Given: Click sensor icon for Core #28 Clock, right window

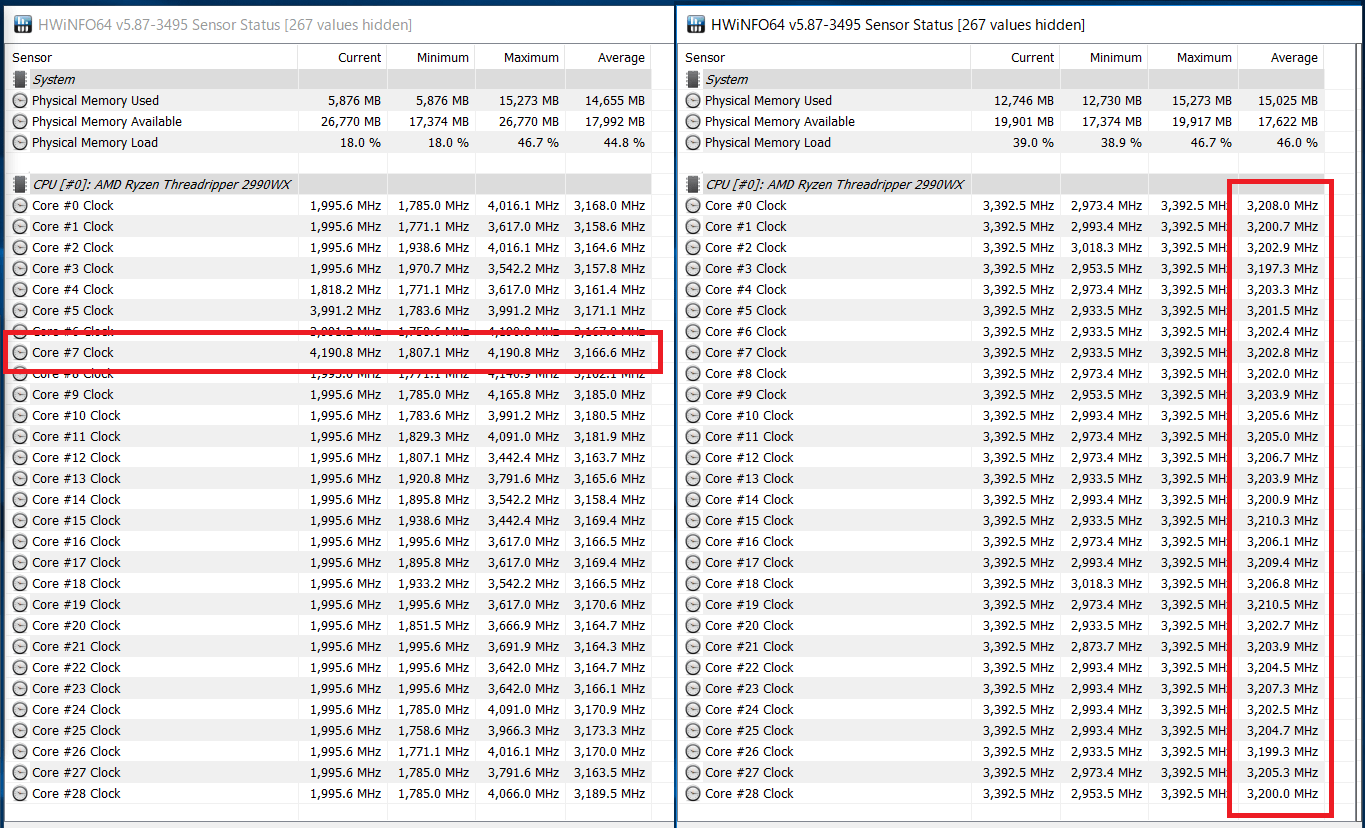Looking at the screenshot, I should (x=693, y=793).
